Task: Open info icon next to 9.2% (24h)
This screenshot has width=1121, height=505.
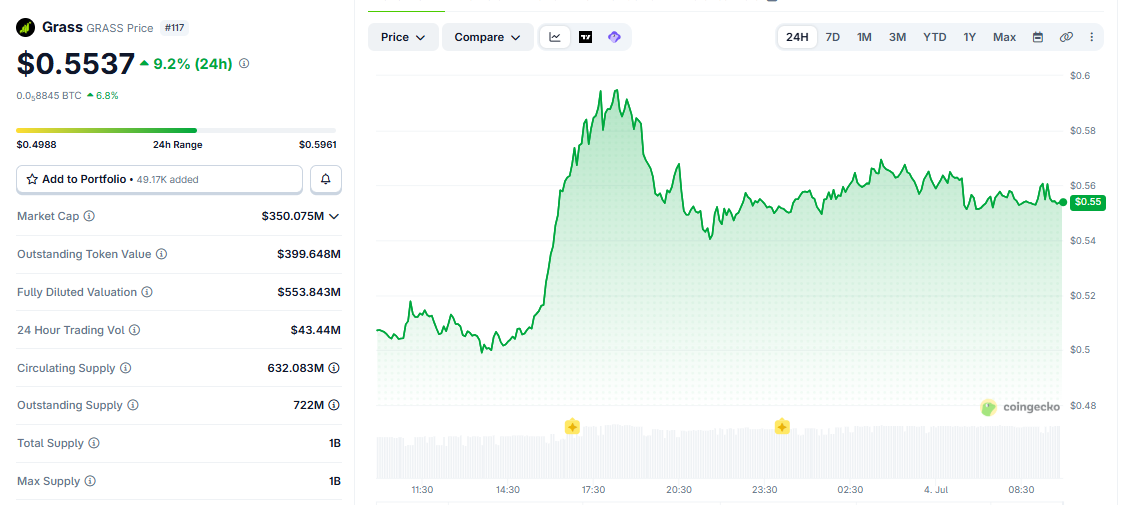Action: tap(244, 64)
